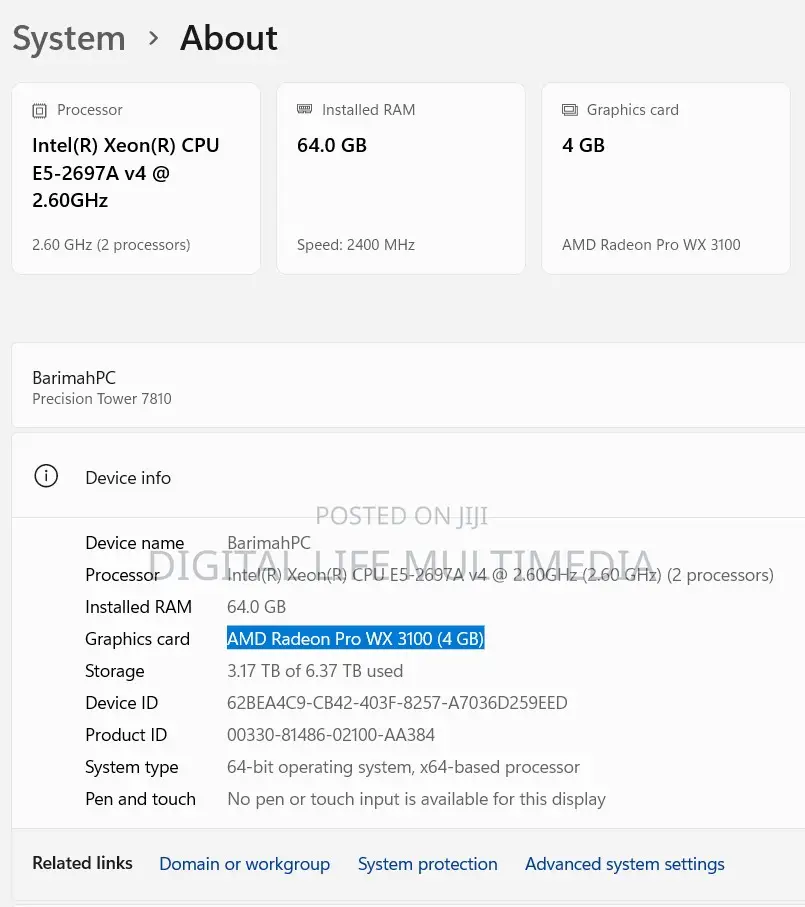Open the Advanced system settings link
Image resolution: width=805 pixels, height=907 pixels.
pos(625,864)
